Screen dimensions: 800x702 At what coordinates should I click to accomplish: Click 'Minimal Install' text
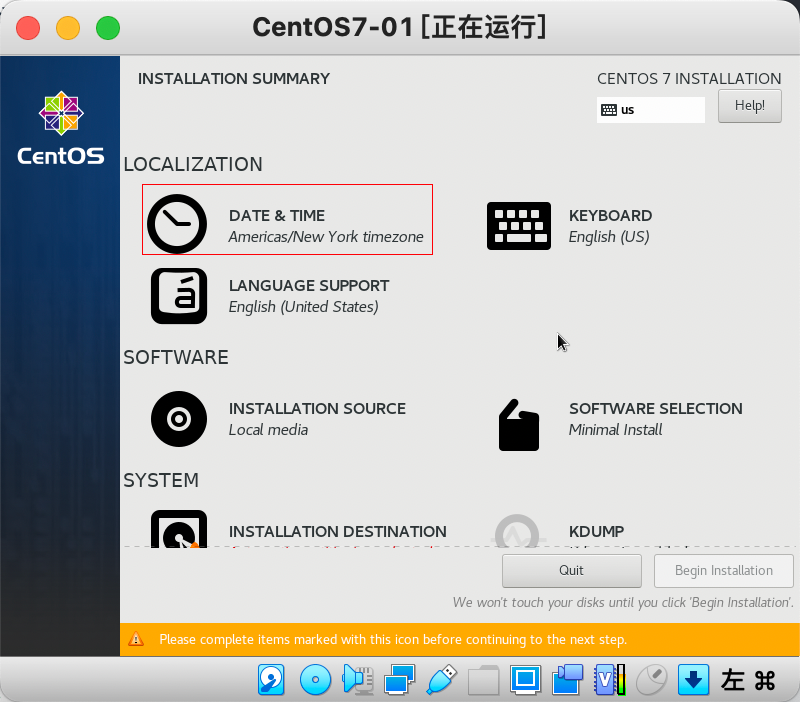pos(615,430)
